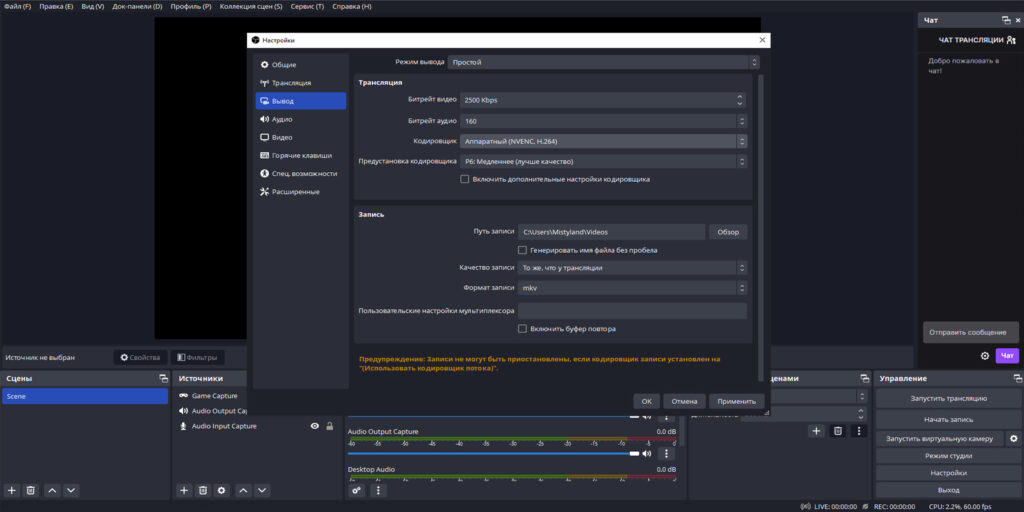
Task: Open the Audio Output Capture three-dot menu
Action: [665, 453]
